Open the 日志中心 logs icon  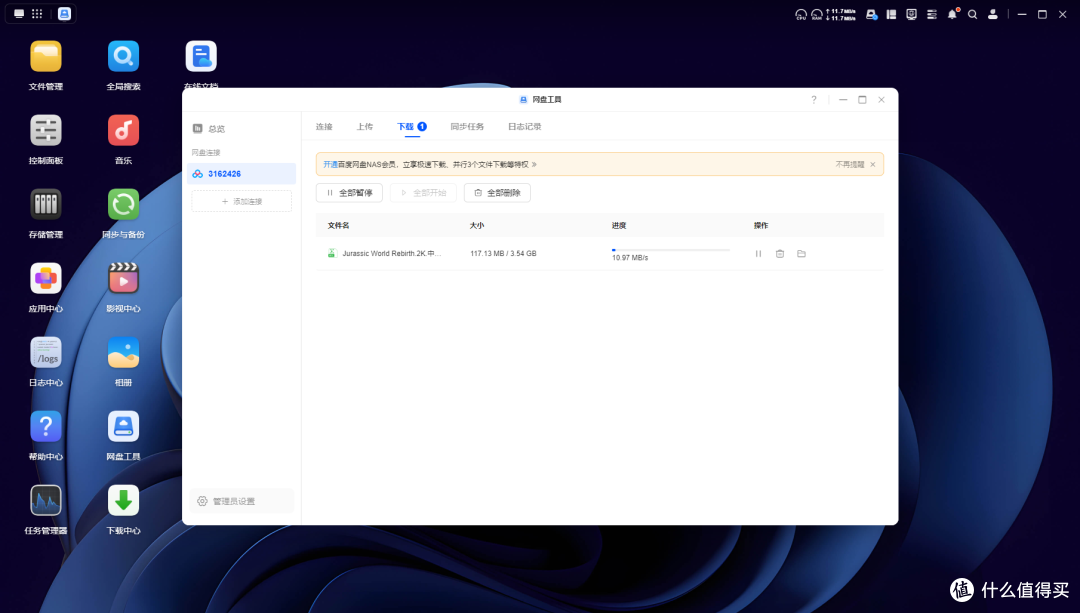point(45,353)
